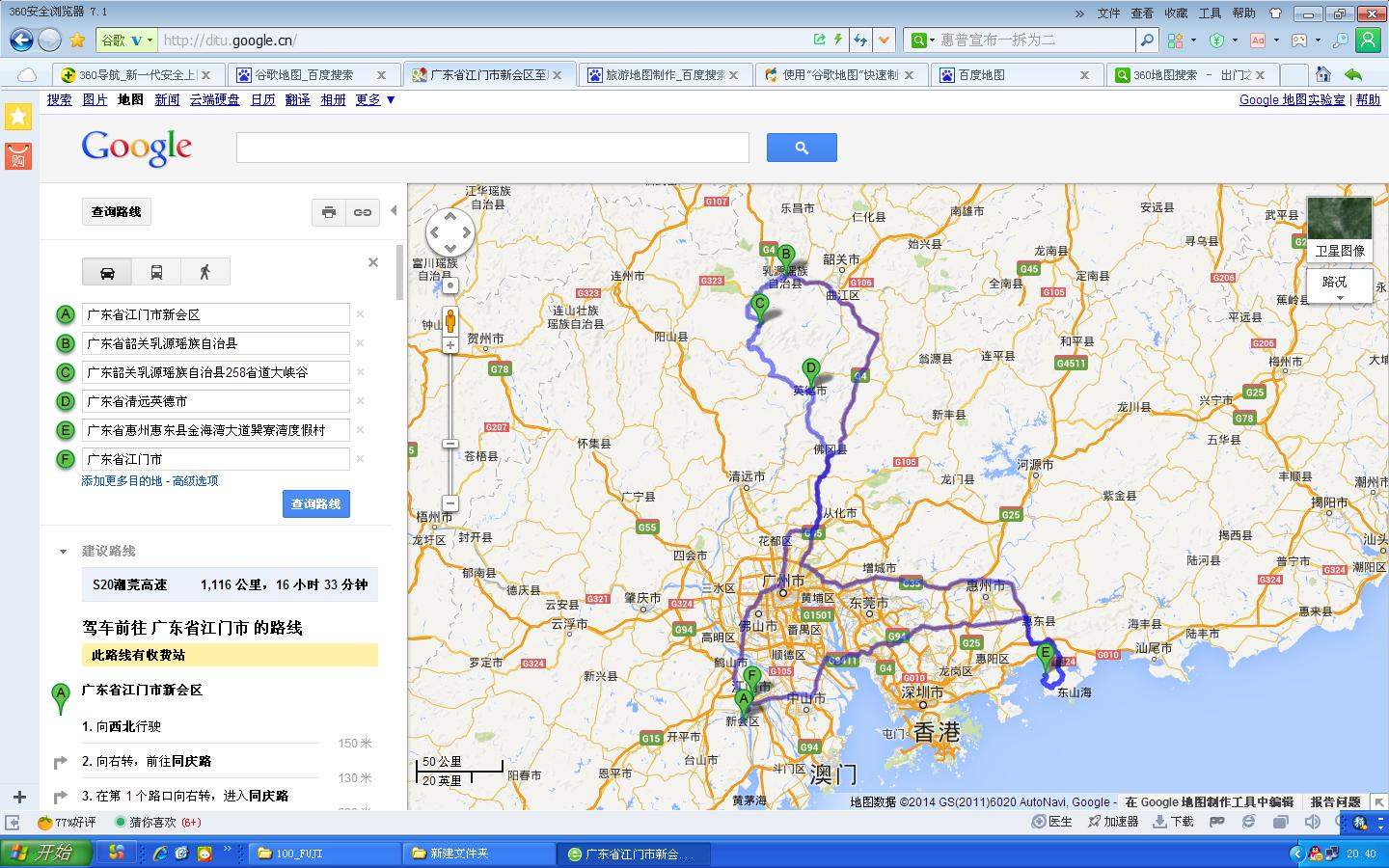Open the 工具 tools menu

tap(1210, 14)
